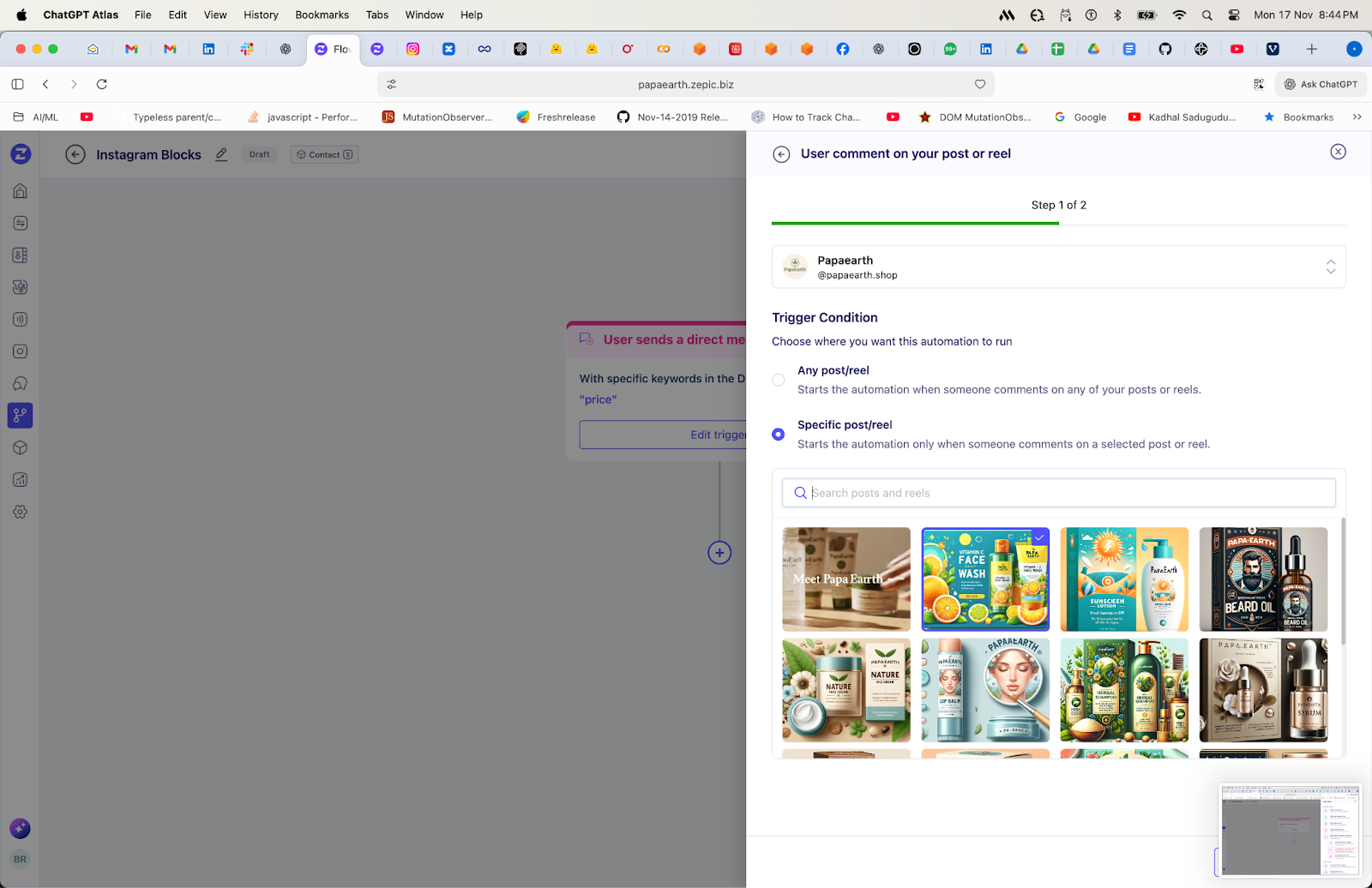Open the floating screenshot preview thumbnail
The height and width of the screenshot is (888, 1372).
coord(1291,830)
